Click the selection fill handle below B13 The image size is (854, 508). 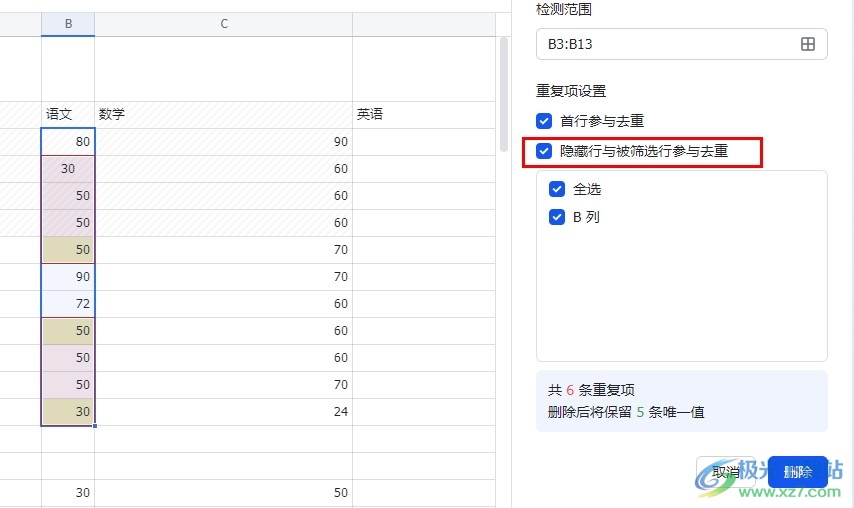point(95,426)
